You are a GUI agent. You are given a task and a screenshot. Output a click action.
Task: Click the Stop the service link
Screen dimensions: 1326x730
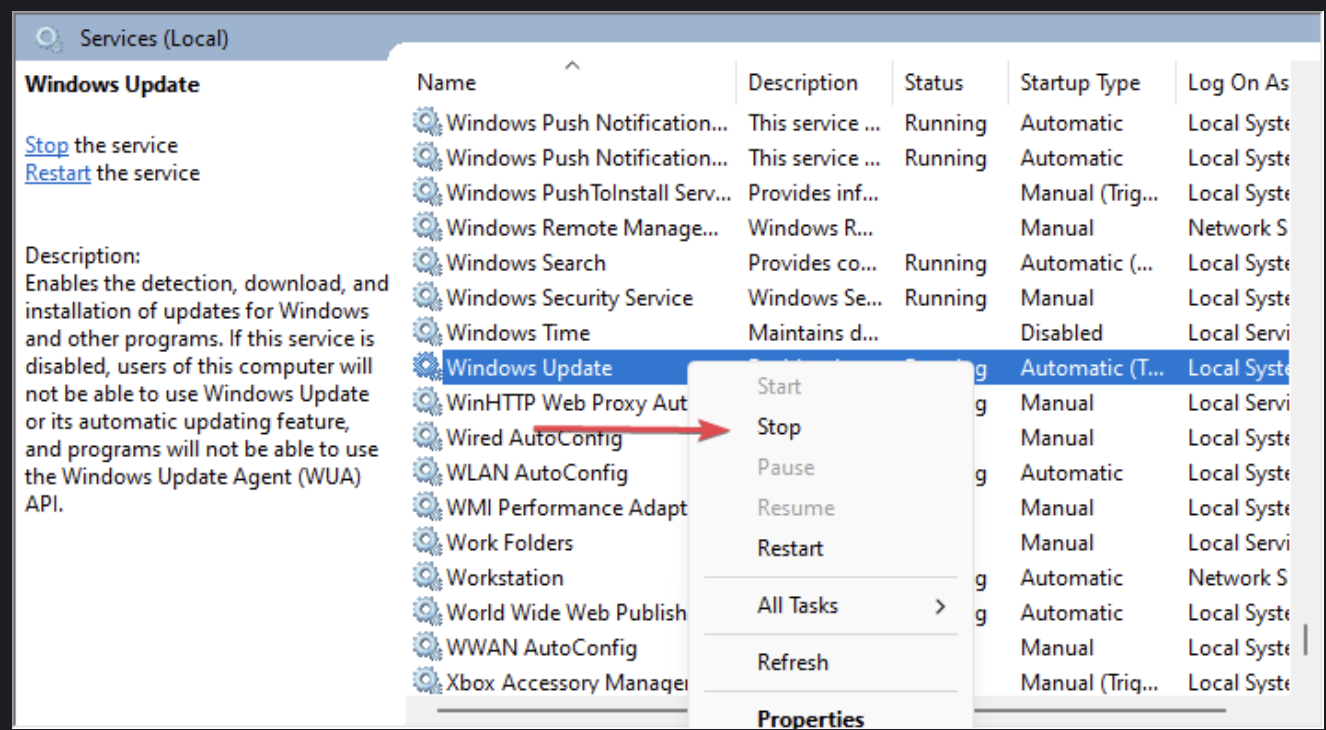[x=46, y=145]
